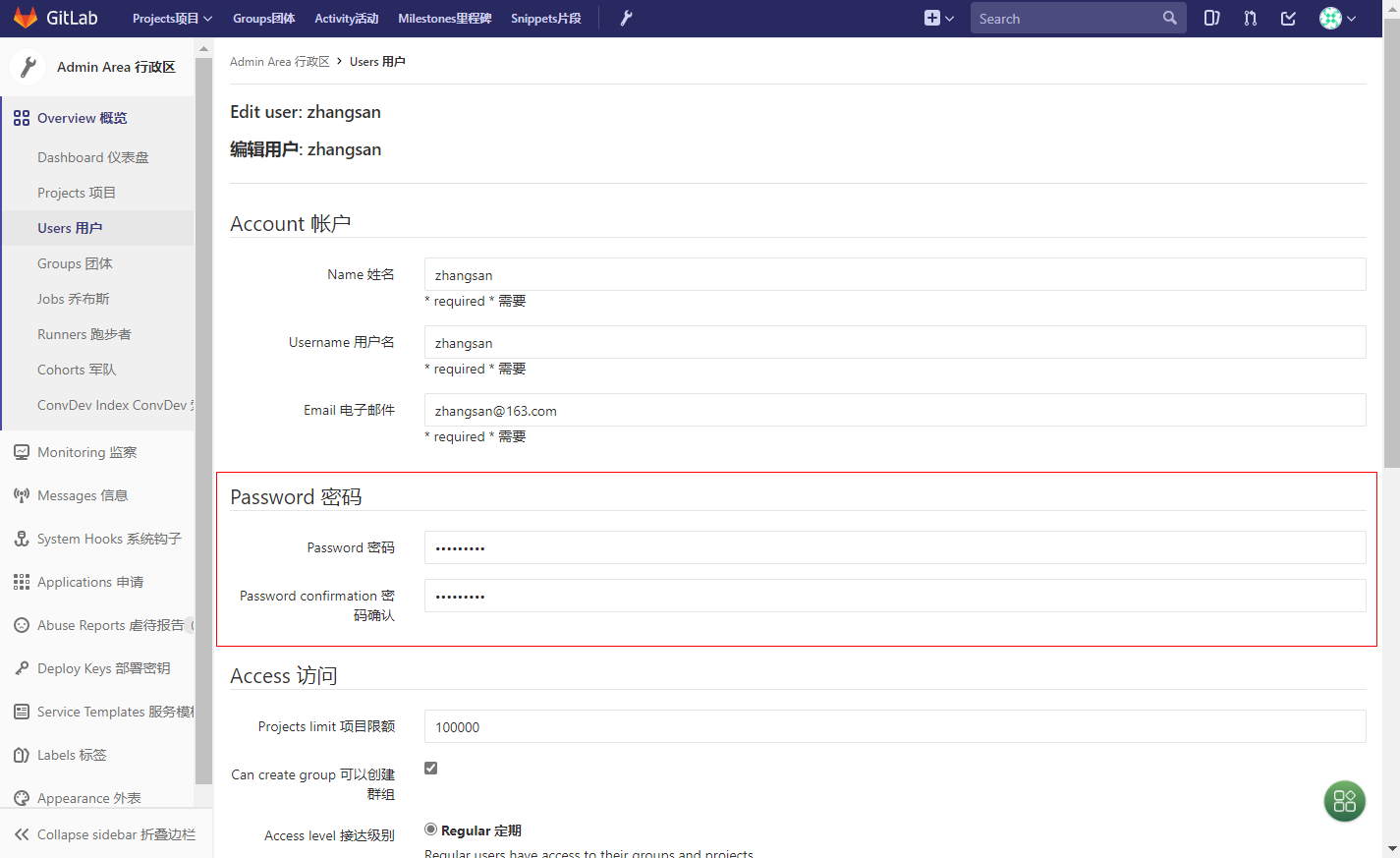Click the new item plus icon
1400x858 pixels.
pos(932,18)
